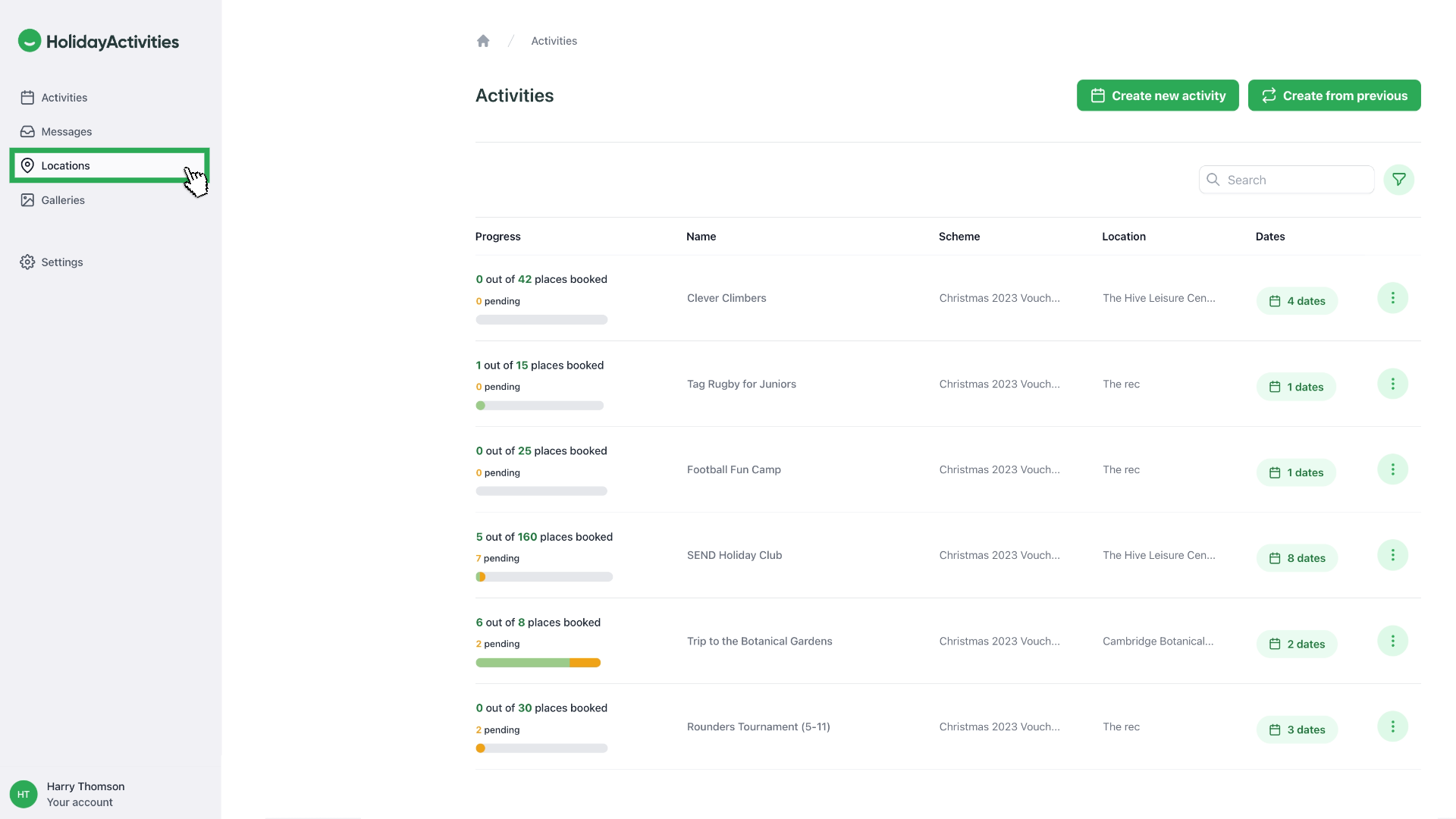Open Galleries from the sidebar
The width and height of the screenshot is (1456, 819).
63,200
